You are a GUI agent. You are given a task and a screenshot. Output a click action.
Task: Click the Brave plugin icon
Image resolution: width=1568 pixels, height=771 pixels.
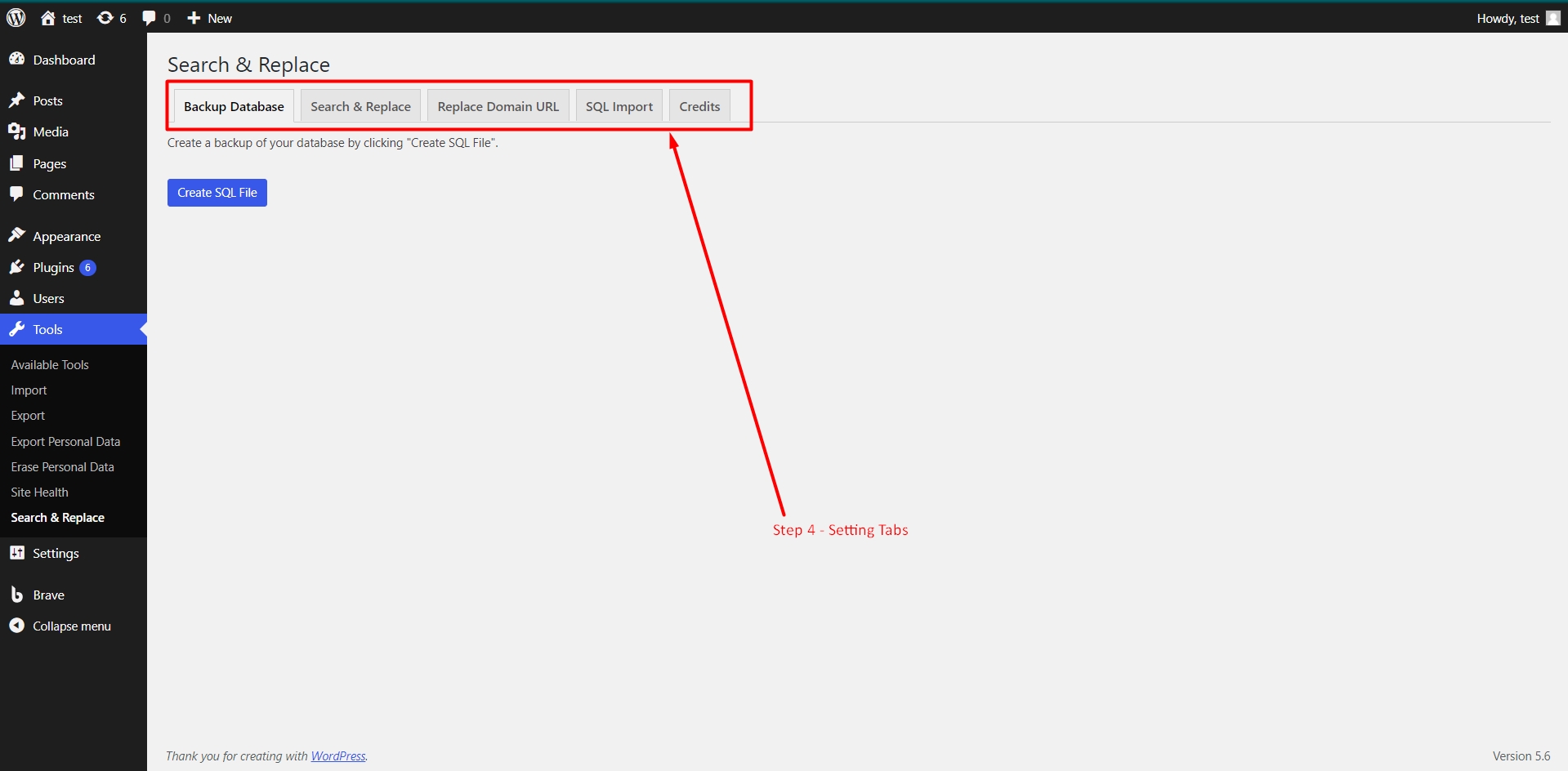coord(16,595)
